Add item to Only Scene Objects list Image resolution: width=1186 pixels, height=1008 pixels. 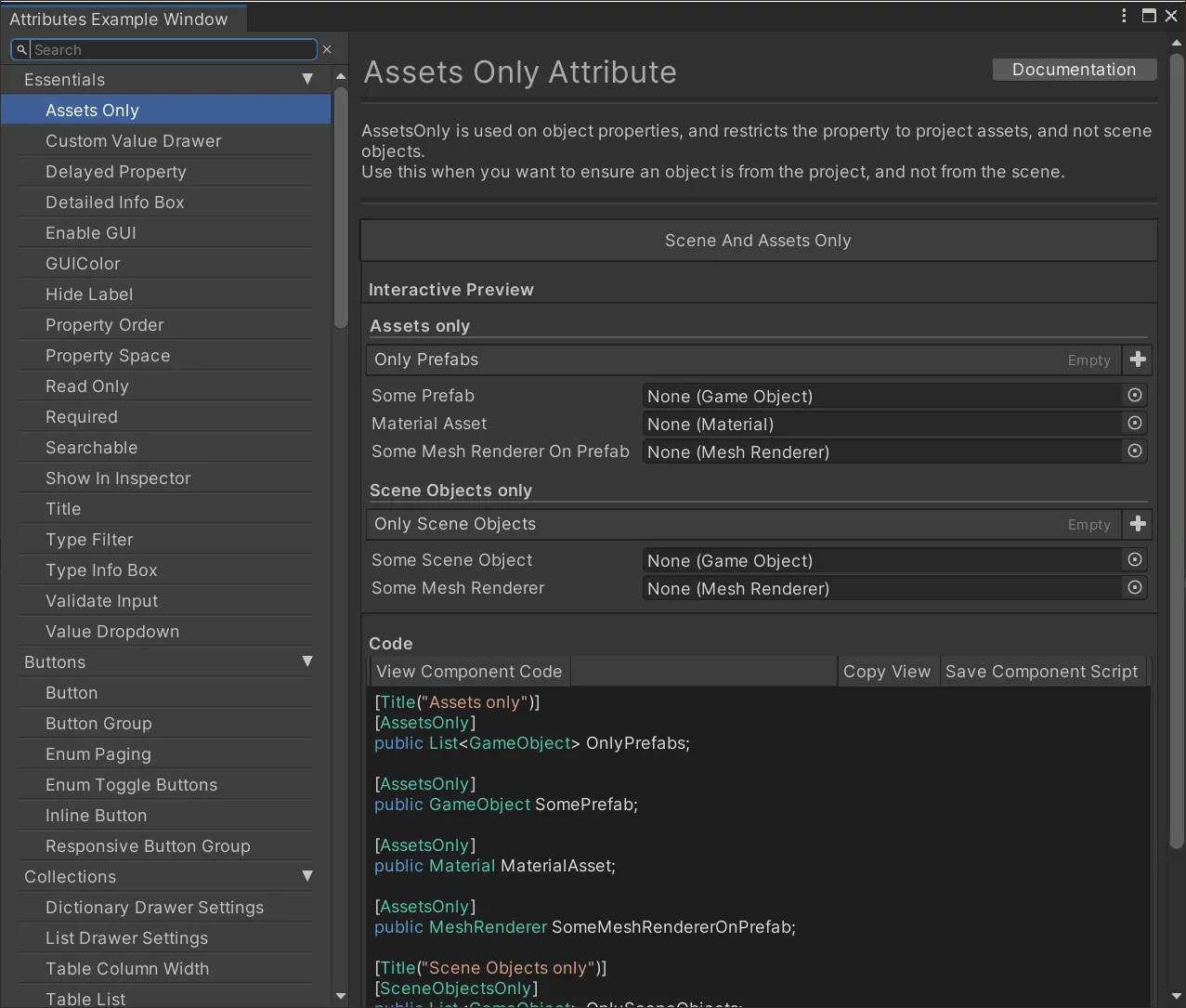(x=1138, y=524)
